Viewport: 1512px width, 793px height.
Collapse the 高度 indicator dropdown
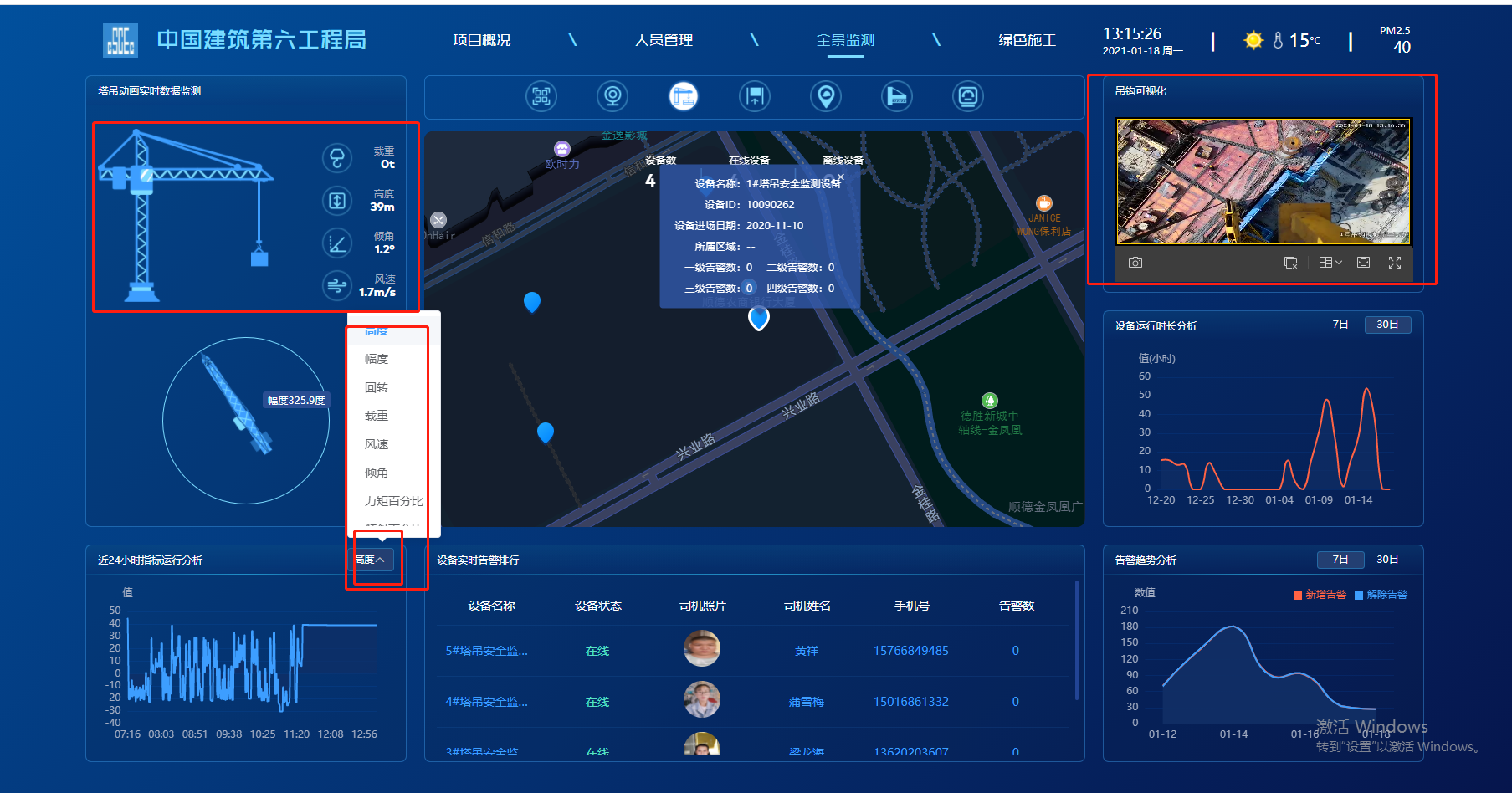[372, 560]
